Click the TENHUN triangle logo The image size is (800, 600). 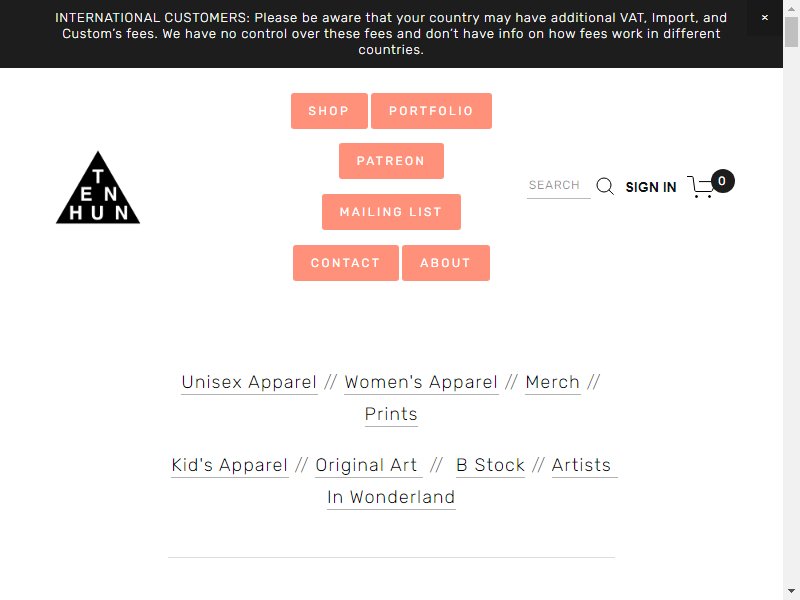[x=97, y=187]
